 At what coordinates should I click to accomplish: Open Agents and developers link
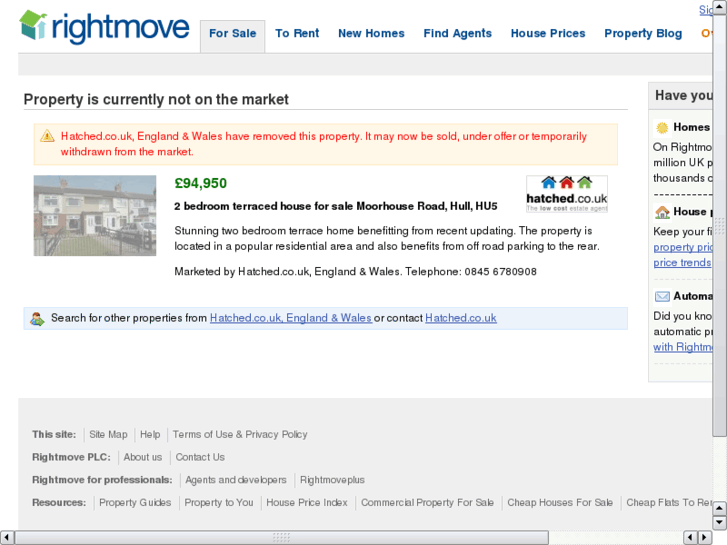point(236,480)
